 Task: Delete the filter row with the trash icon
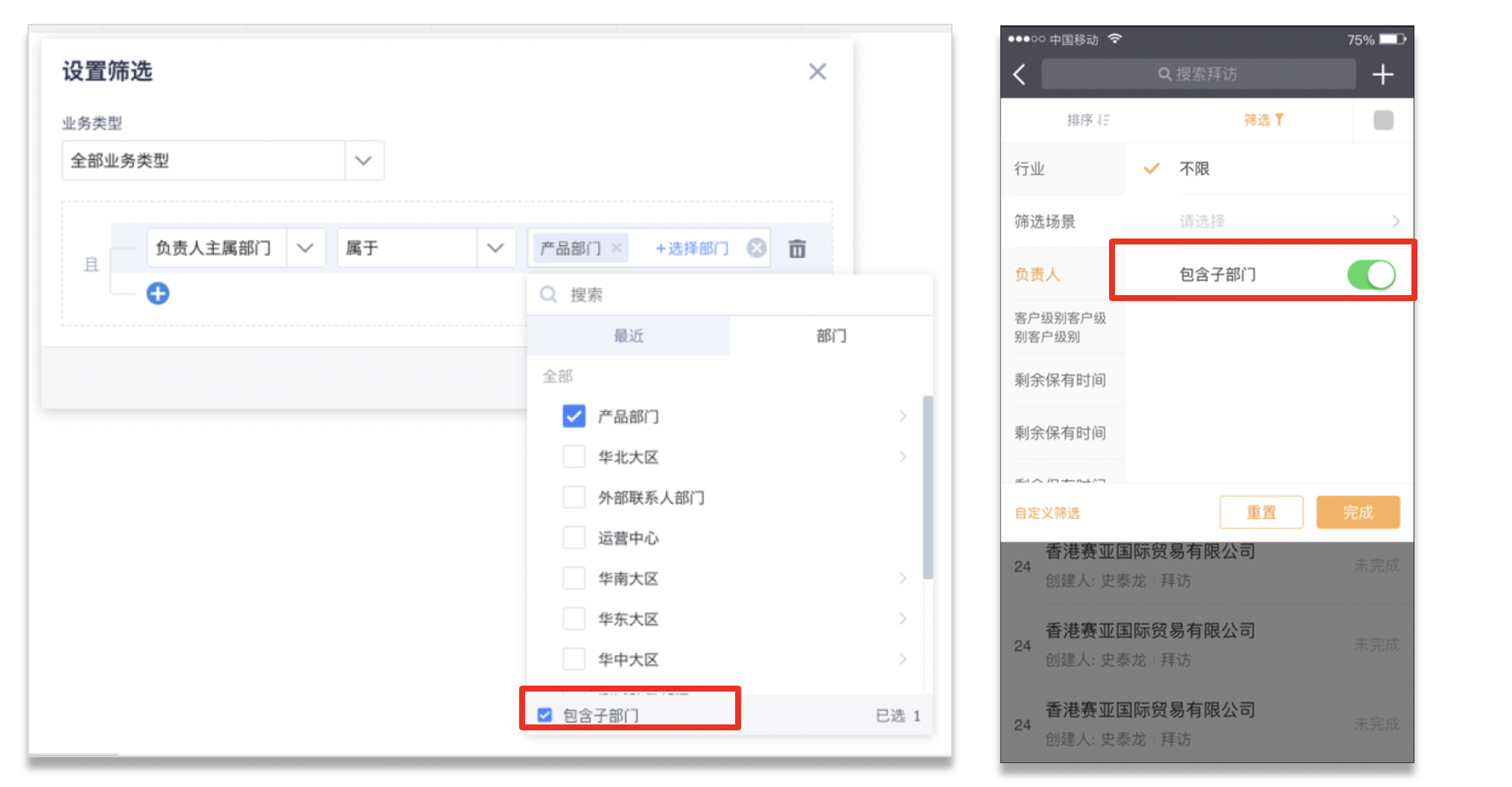797,248
